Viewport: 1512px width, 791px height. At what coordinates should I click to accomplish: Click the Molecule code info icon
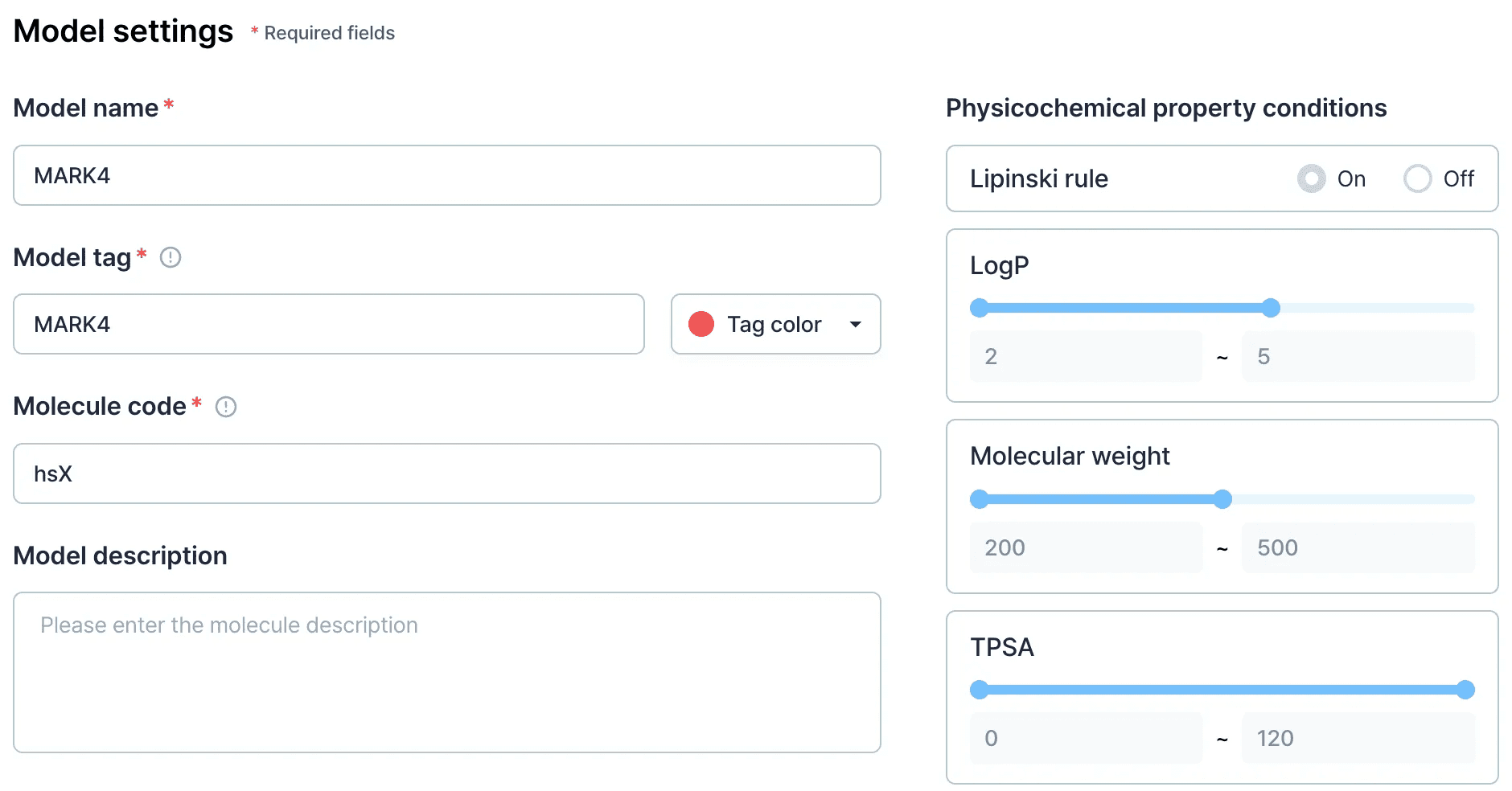[x=226, y=407]
